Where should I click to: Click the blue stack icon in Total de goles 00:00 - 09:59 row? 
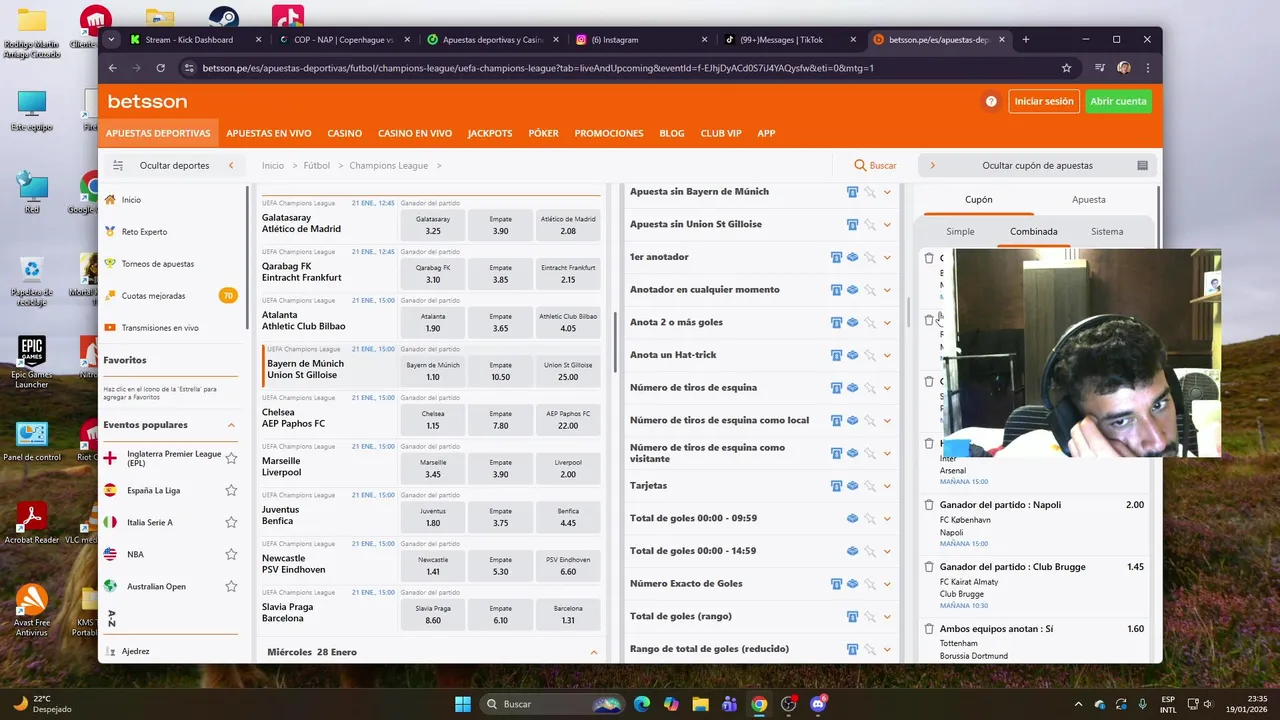click(852, 519)
